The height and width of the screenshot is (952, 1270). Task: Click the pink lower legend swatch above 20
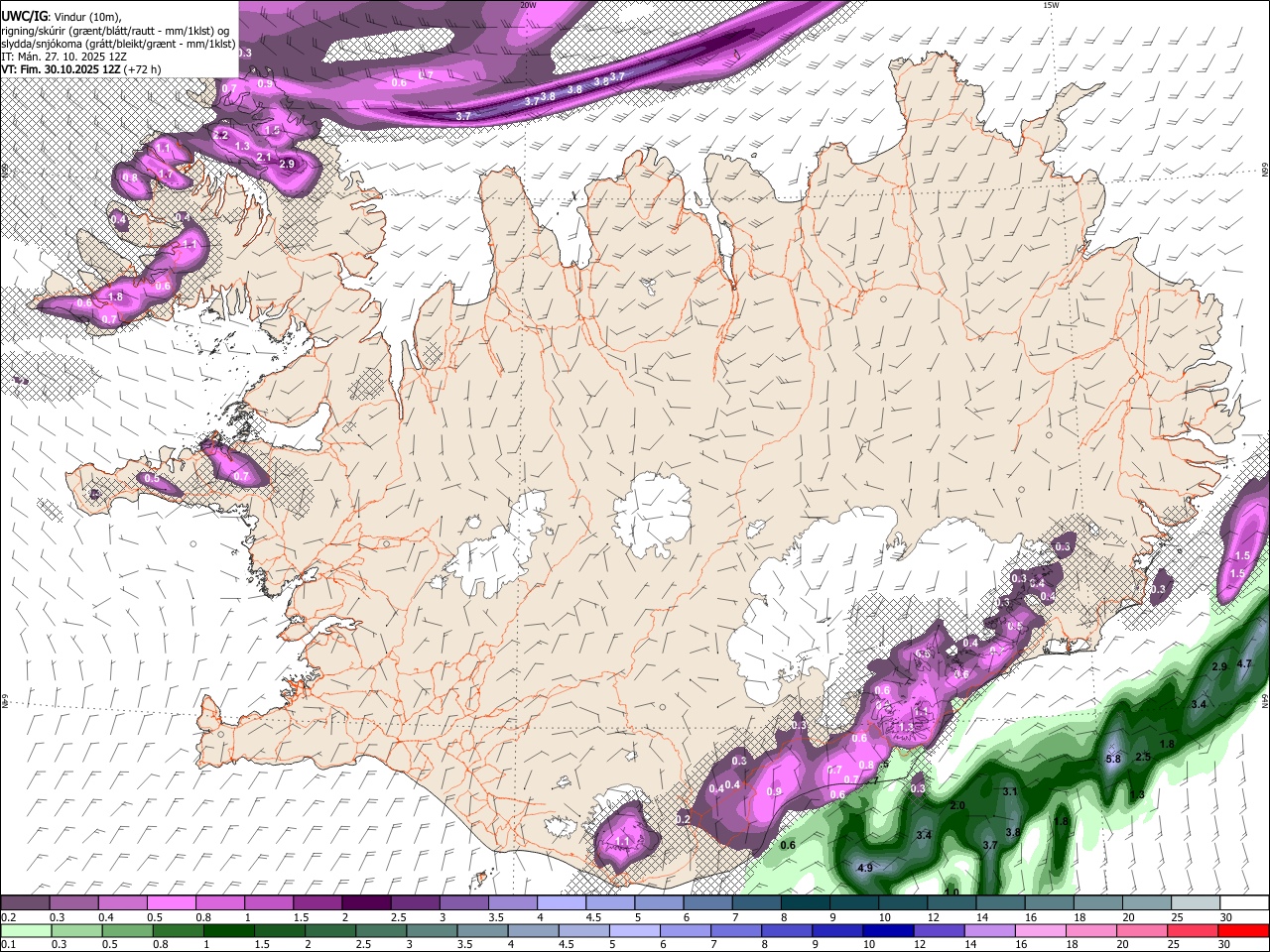pos(1141,930)
